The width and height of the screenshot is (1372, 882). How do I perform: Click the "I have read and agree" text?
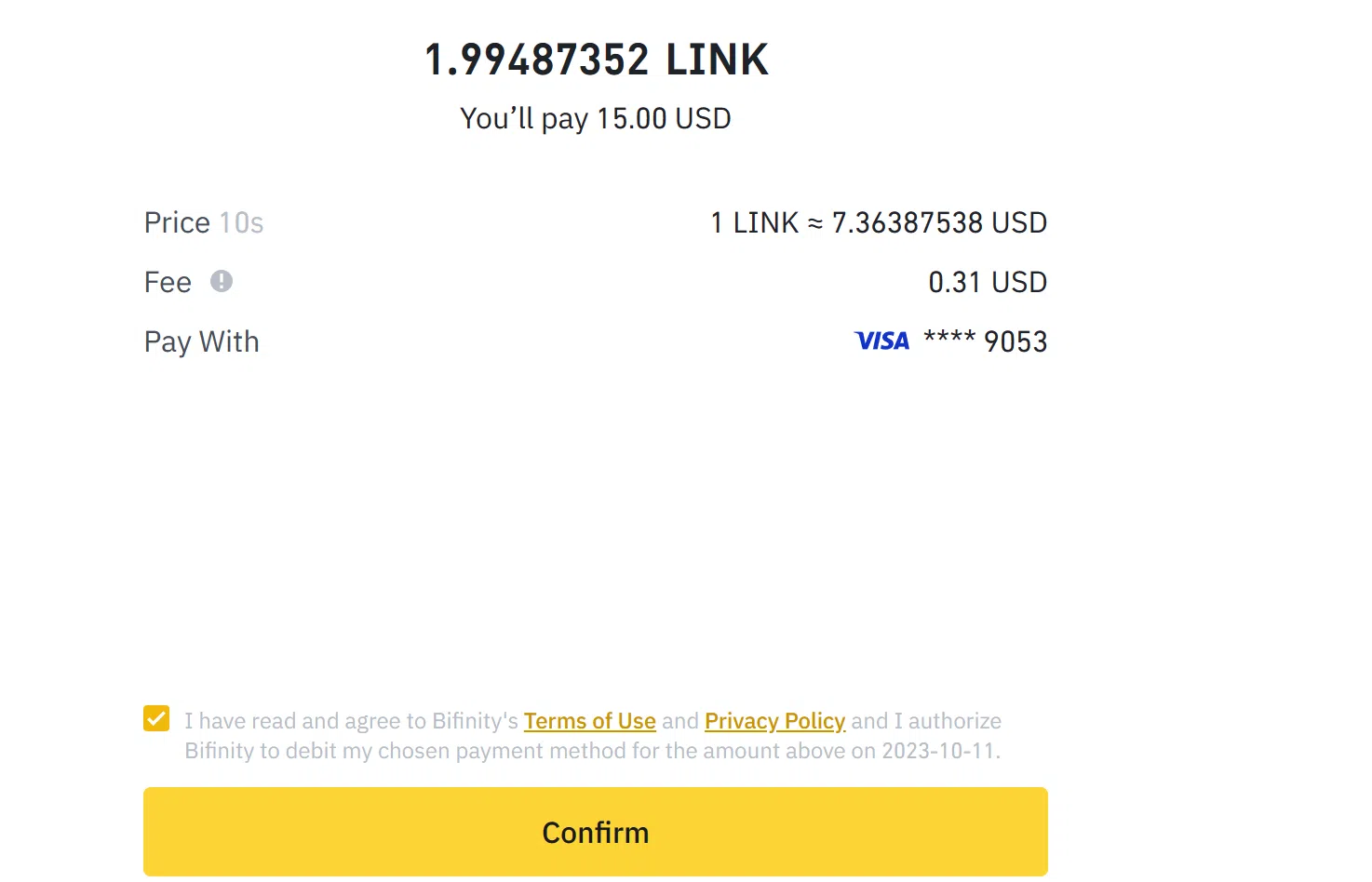pyautogui.click(x=350, y=721)
